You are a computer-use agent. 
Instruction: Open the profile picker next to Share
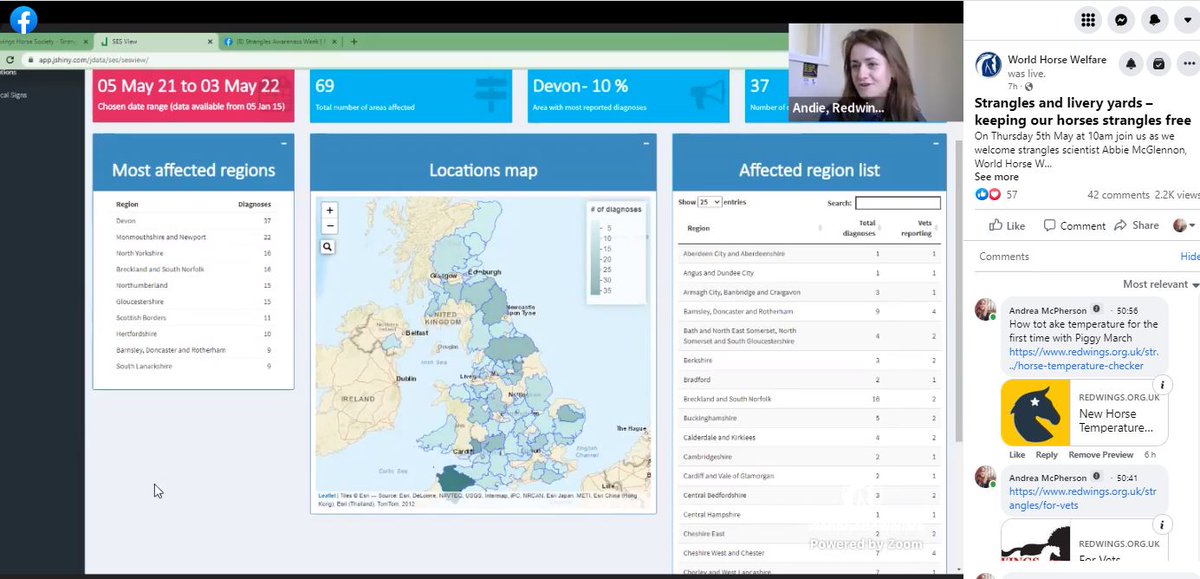1184,225
